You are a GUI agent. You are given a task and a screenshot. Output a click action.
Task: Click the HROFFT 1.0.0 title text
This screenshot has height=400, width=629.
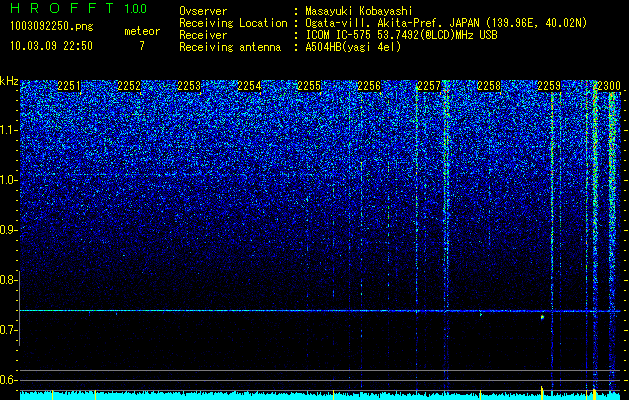[78, 8]
